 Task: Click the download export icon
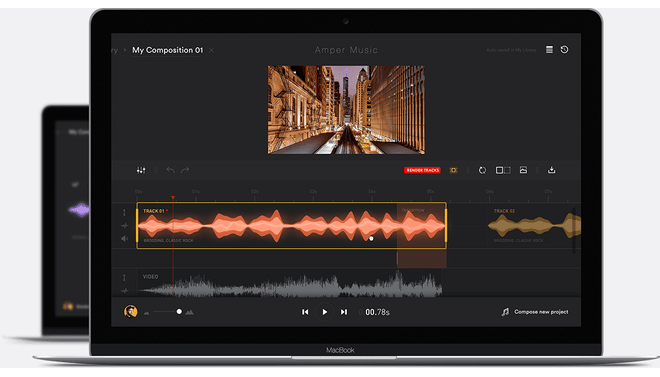point(551,170)
